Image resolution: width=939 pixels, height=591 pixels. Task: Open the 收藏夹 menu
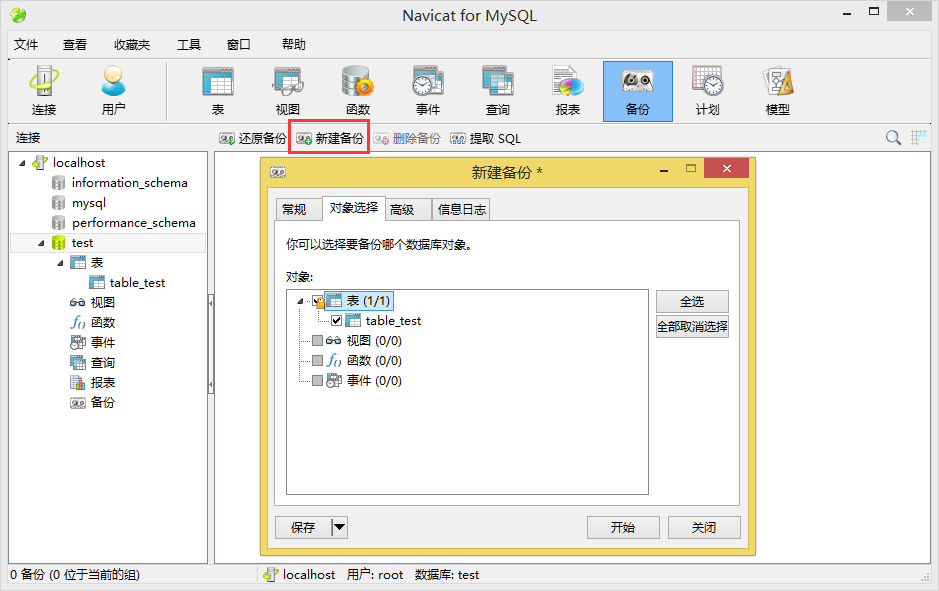click(x=132, y=44)
